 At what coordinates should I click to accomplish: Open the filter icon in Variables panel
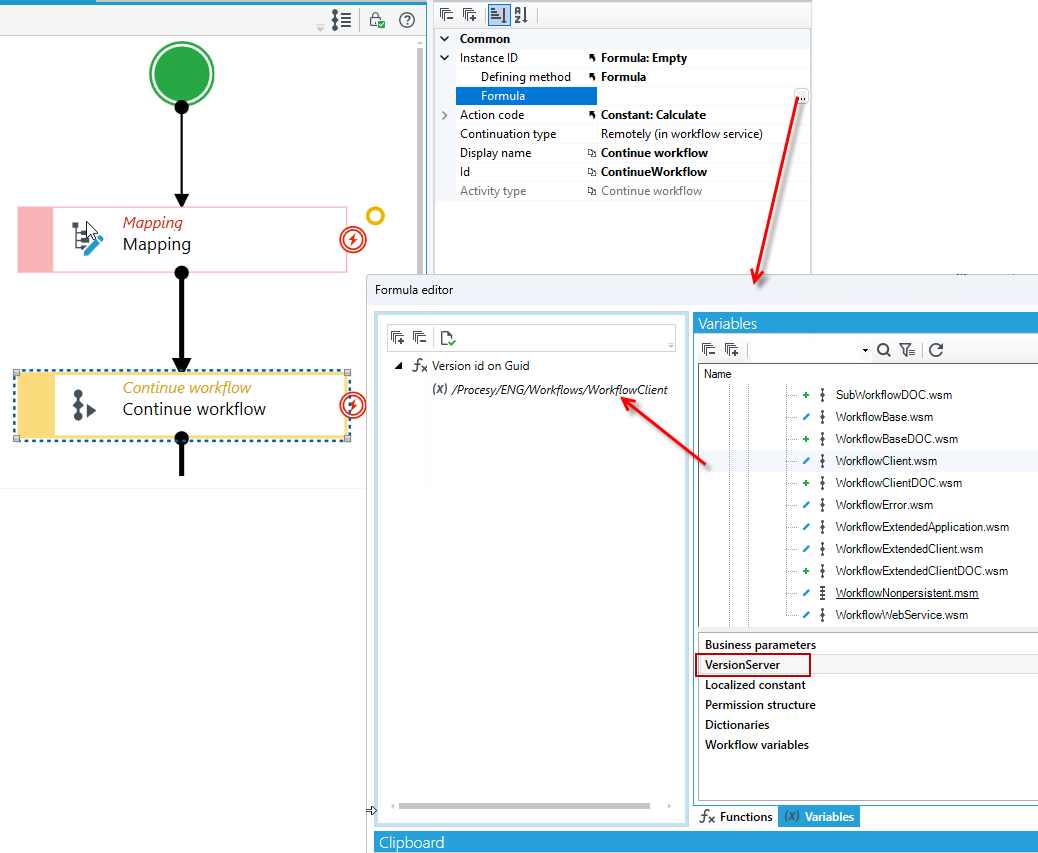pos(907,350)
